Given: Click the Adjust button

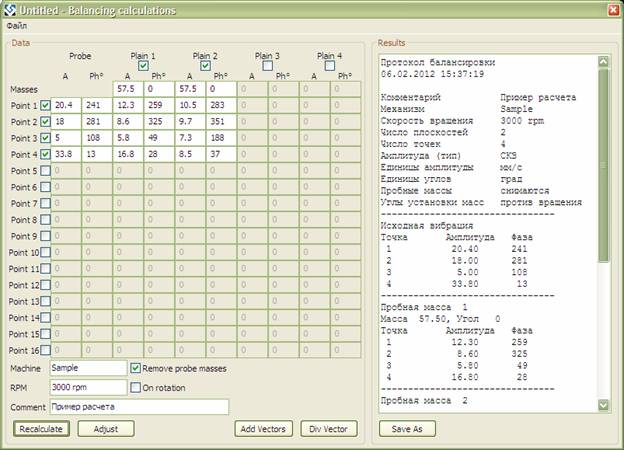Looking at the screenshot, I should coord(106,429).
